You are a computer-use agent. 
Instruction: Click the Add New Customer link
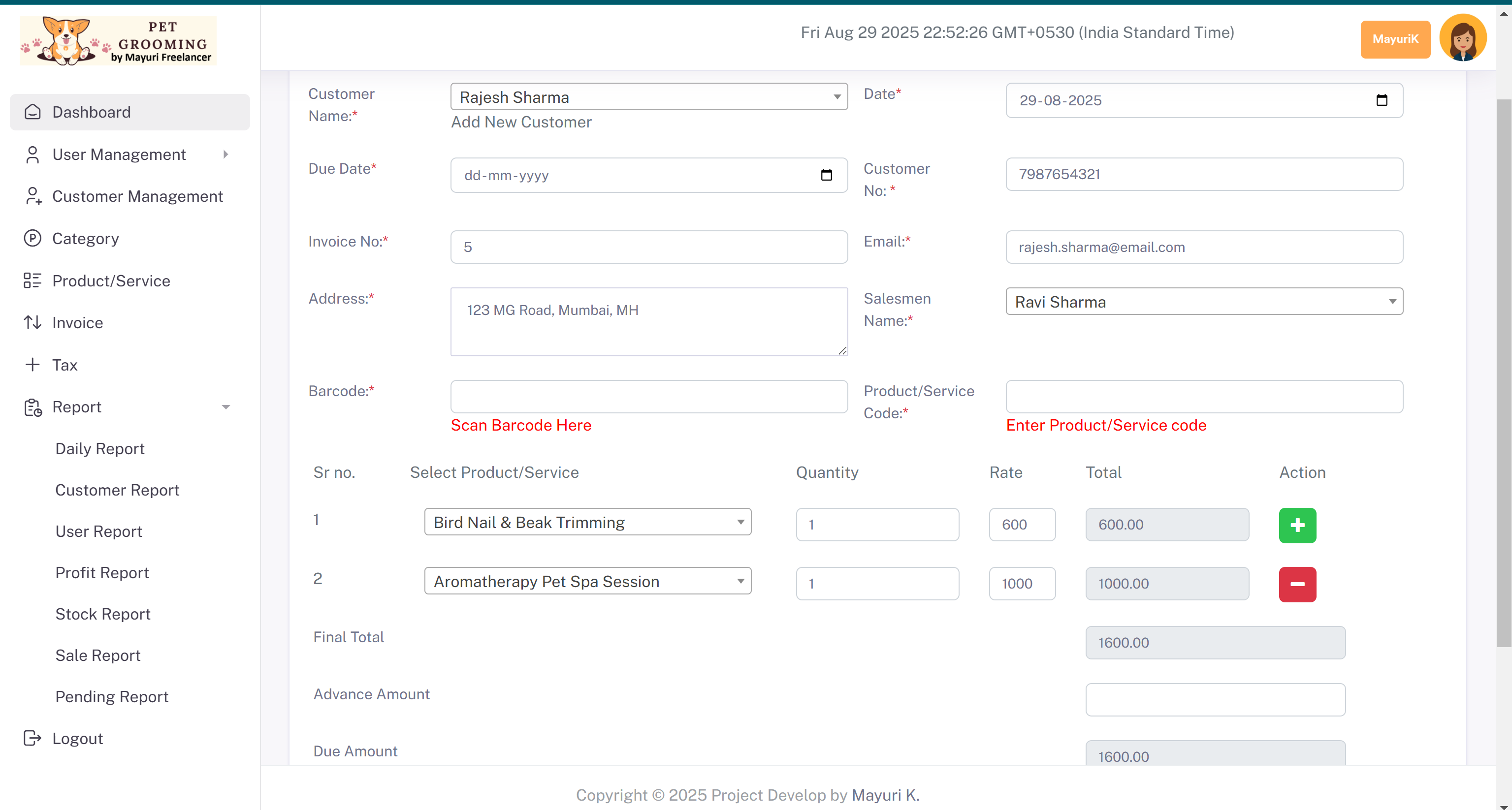[520, 122]
